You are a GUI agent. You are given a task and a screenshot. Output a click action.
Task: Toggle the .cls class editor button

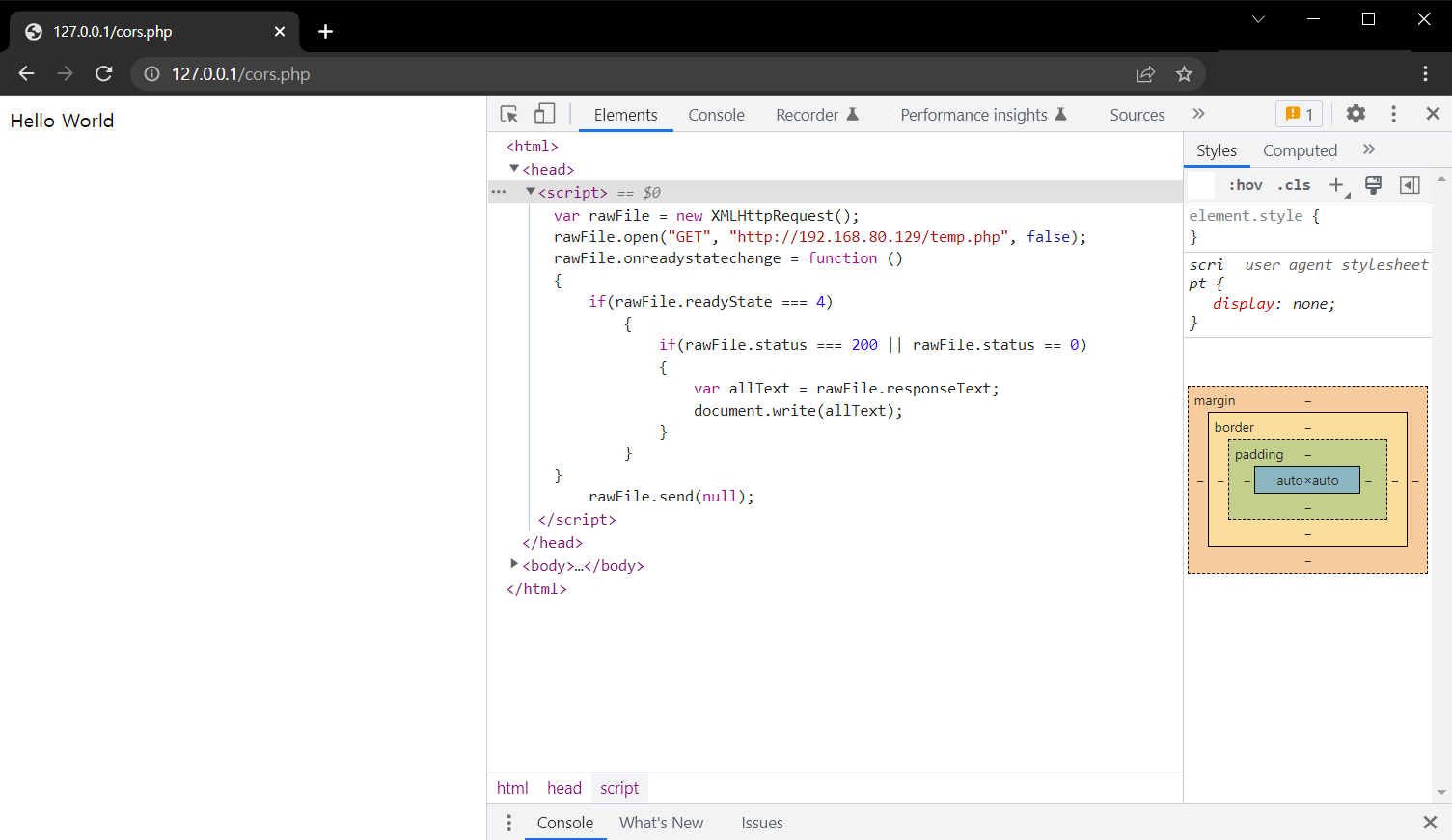point(1294,185)
